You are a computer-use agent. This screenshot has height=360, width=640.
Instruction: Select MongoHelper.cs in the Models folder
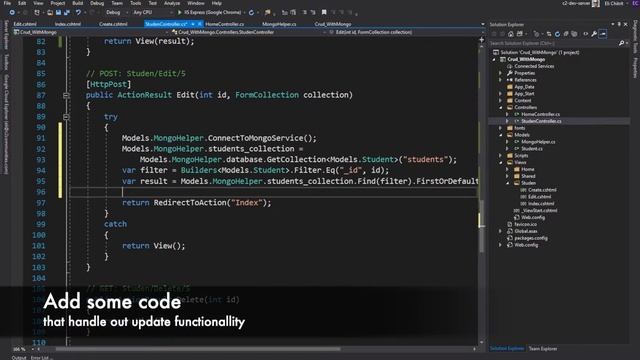tap(538, 142)
